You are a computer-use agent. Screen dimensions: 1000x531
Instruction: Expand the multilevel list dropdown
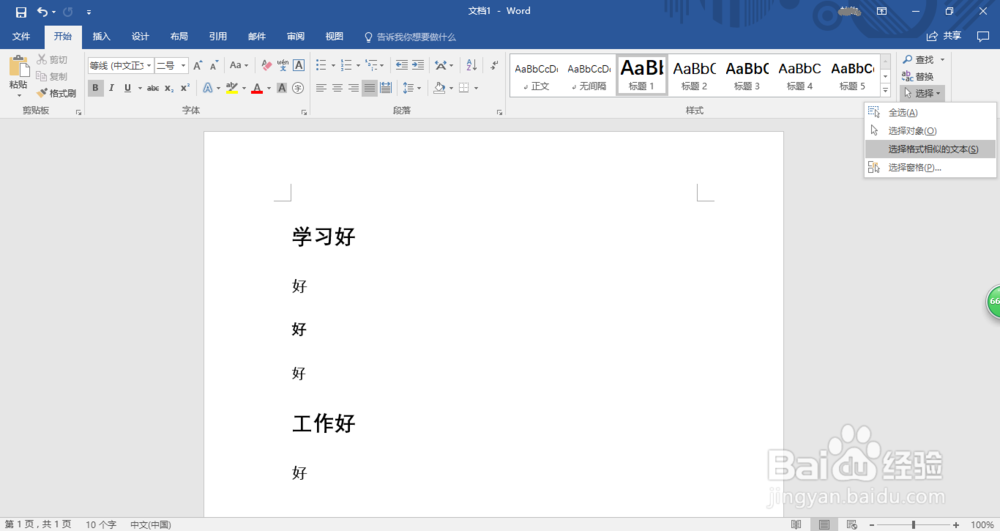pyautogui.click(x=382, y=66)
